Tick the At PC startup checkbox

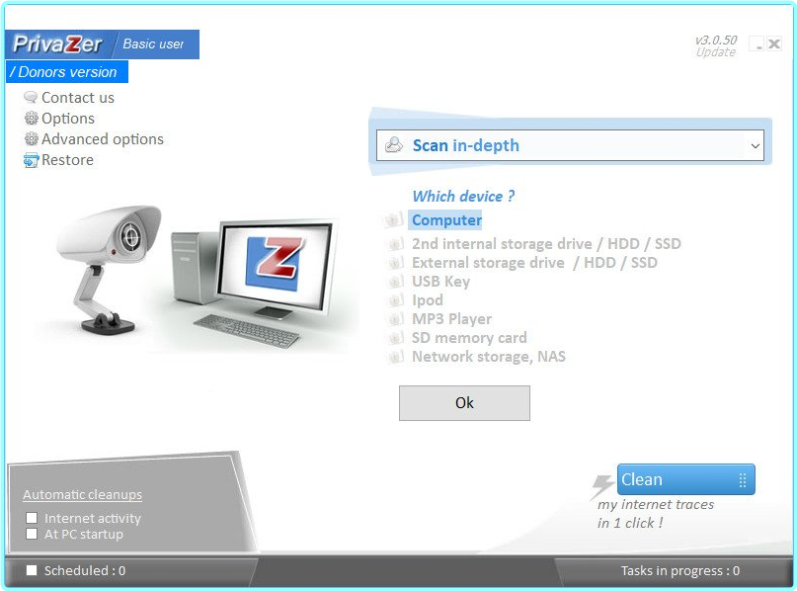click(x=32, y=534)
